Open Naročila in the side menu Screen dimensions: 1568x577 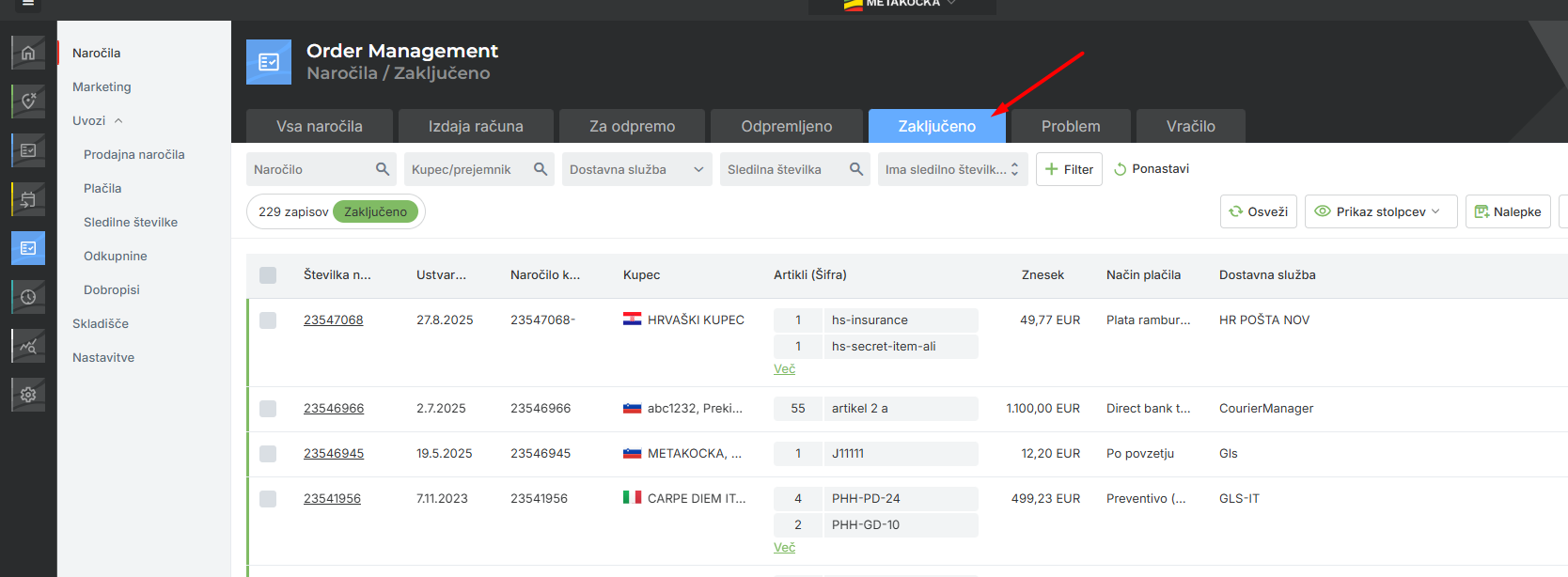(x=97, y=53)
